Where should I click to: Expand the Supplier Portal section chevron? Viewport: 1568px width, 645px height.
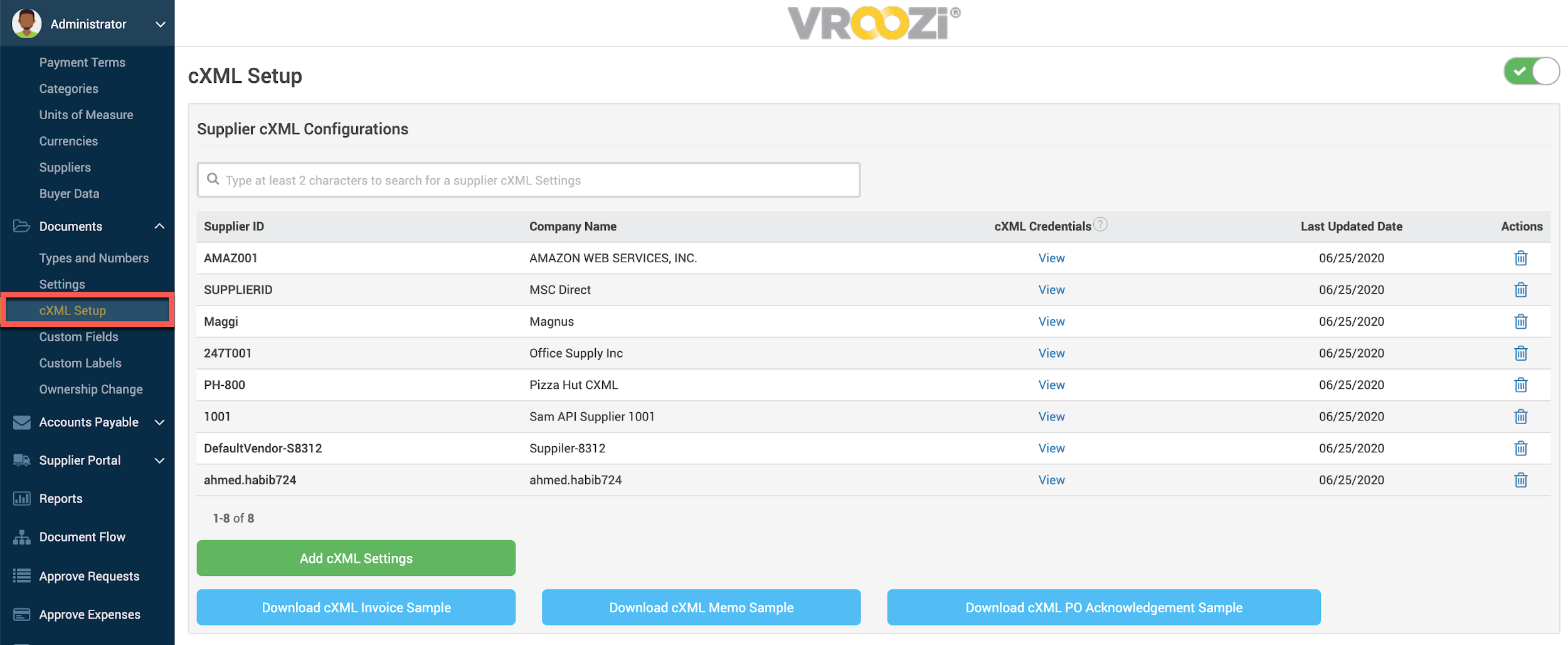pos(160,461)
